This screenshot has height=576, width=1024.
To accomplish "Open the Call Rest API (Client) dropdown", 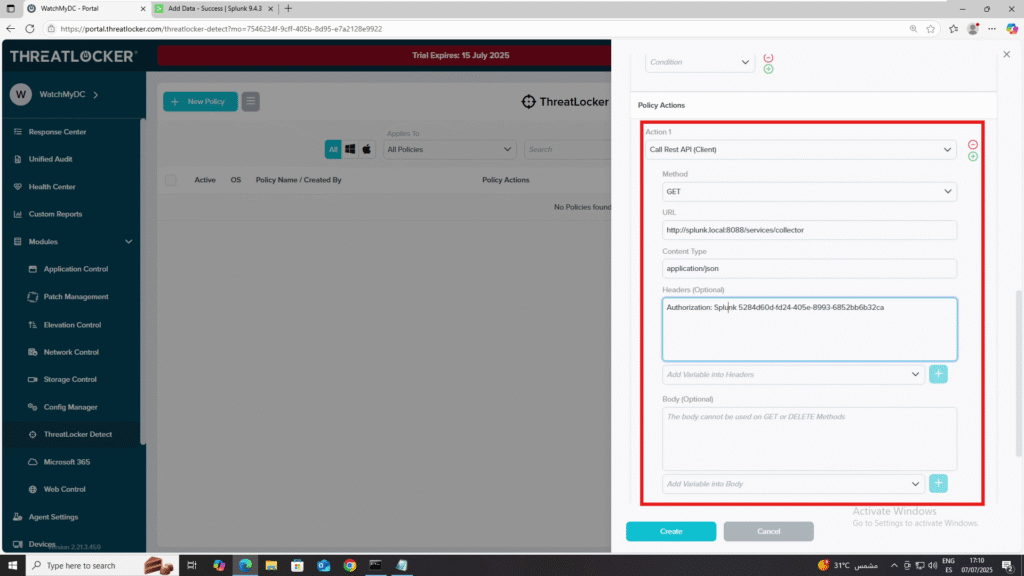I will [x=801, y=150].
